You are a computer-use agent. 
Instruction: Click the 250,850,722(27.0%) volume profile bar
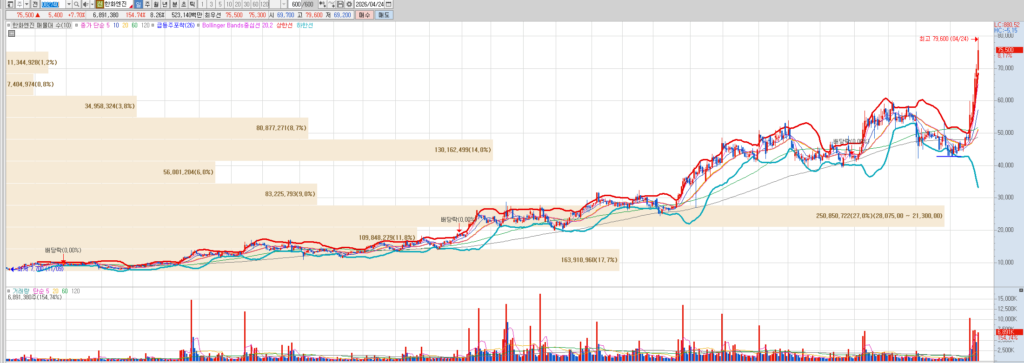point(475,216)
